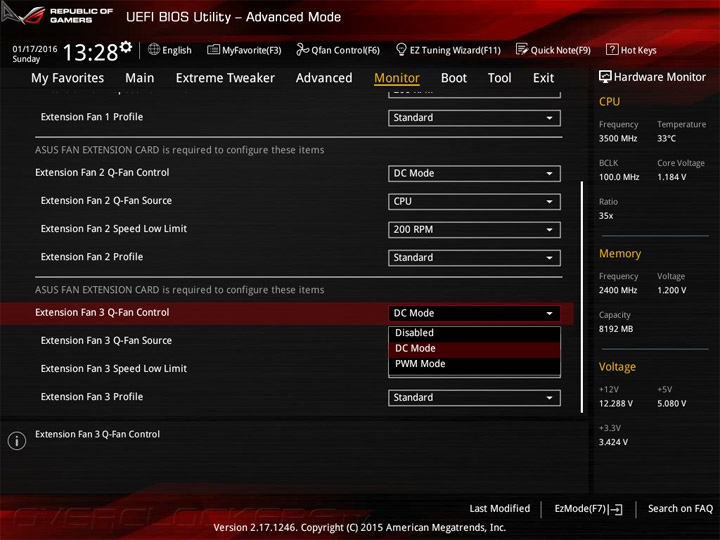Viewport: 720px width, 540px height.
Task: Open Extension Fan 1 Profile dropdown
Action: (x=474, y=118)
